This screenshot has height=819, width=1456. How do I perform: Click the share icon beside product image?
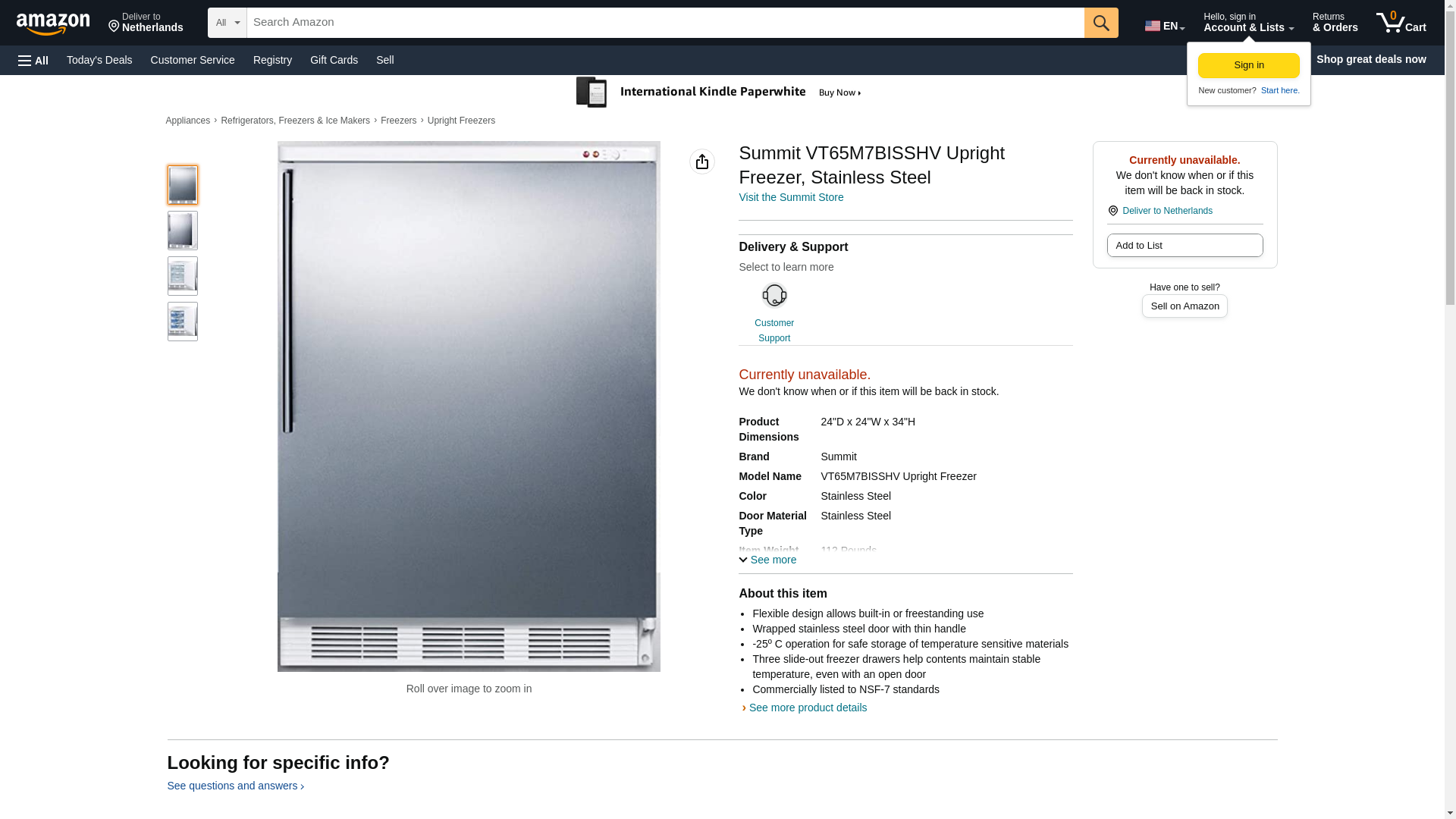(x=701, y=162)
